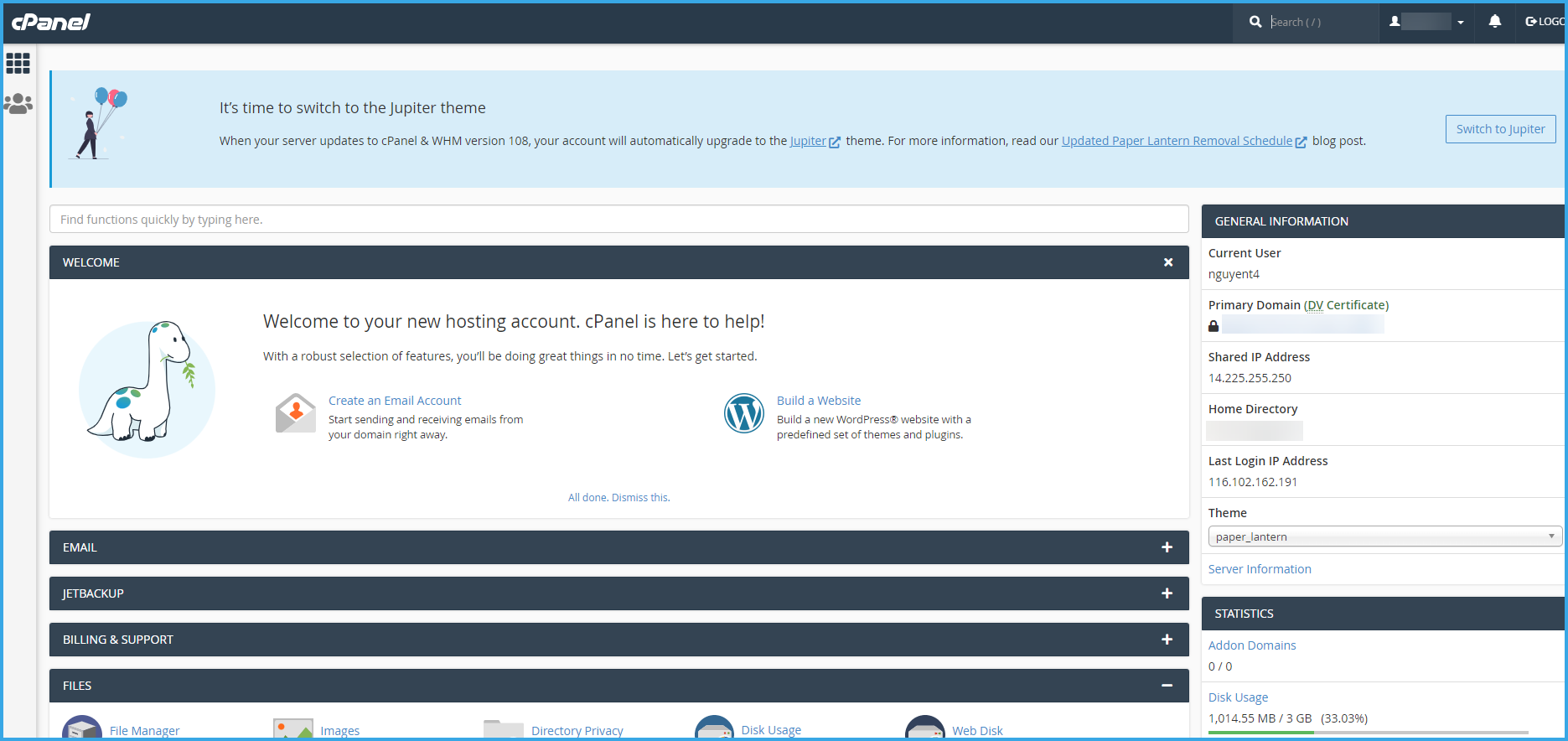Open the Directory Privacy link
The width and height of the screenshot is (1568, 741).
tap(577, 731)
